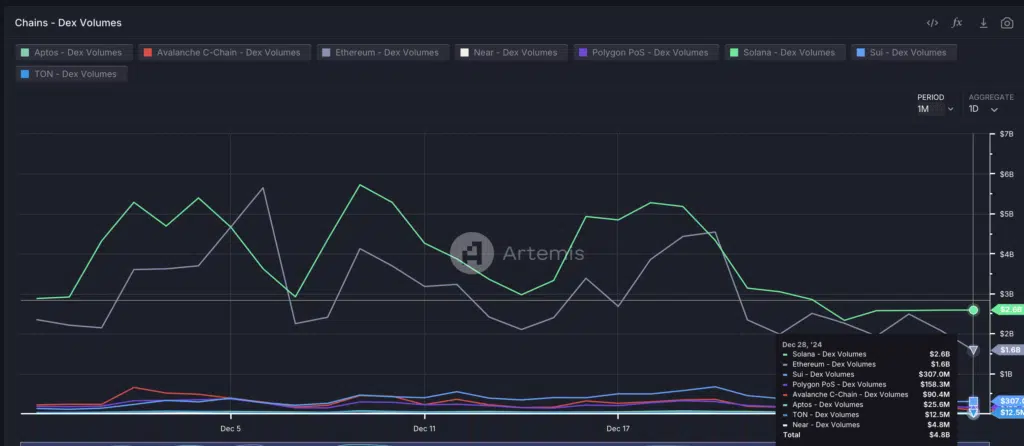Click the Solana - Dex Volumes legend

[783, 52]
